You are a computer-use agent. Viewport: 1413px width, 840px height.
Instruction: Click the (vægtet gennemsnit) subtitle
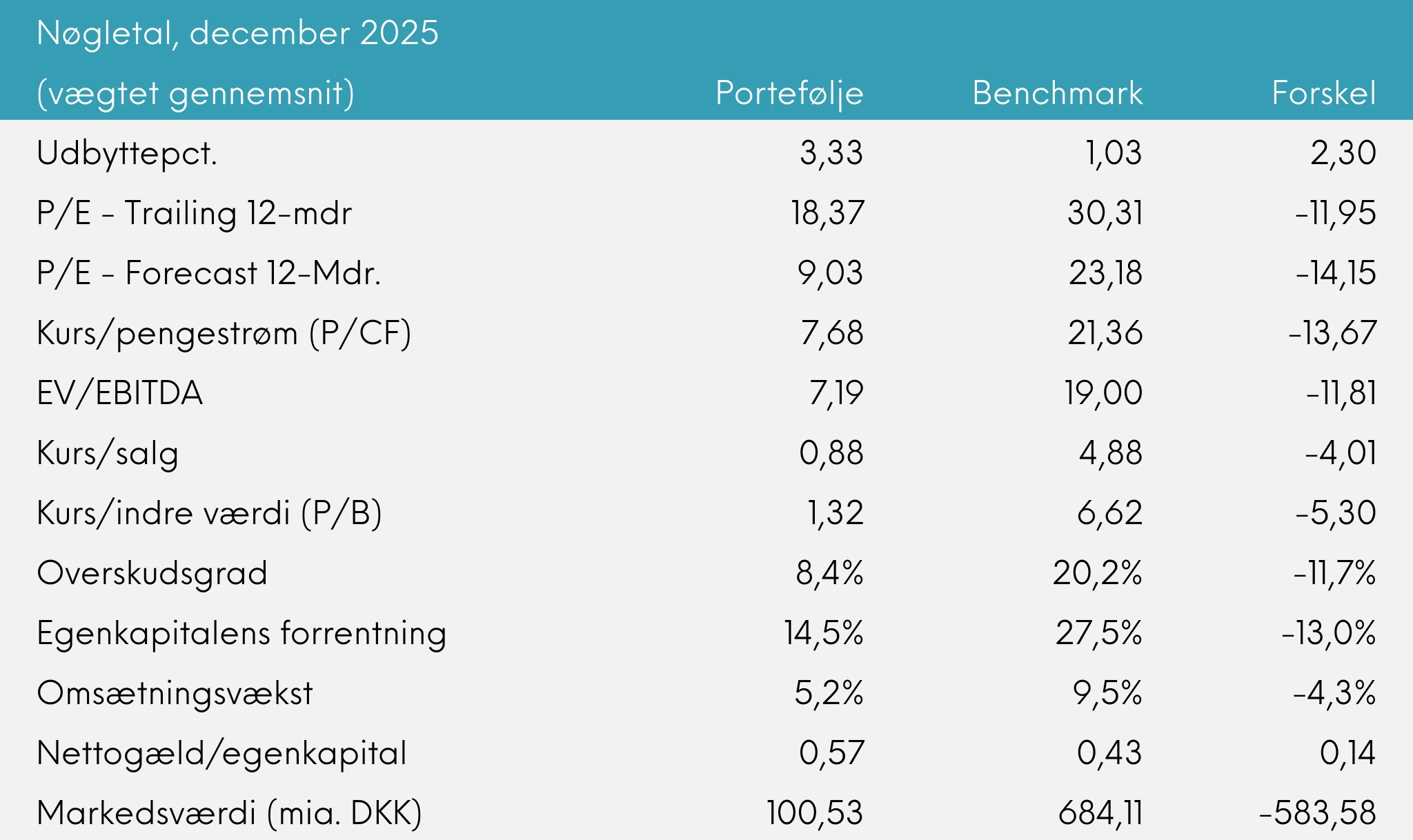[195, 93]
